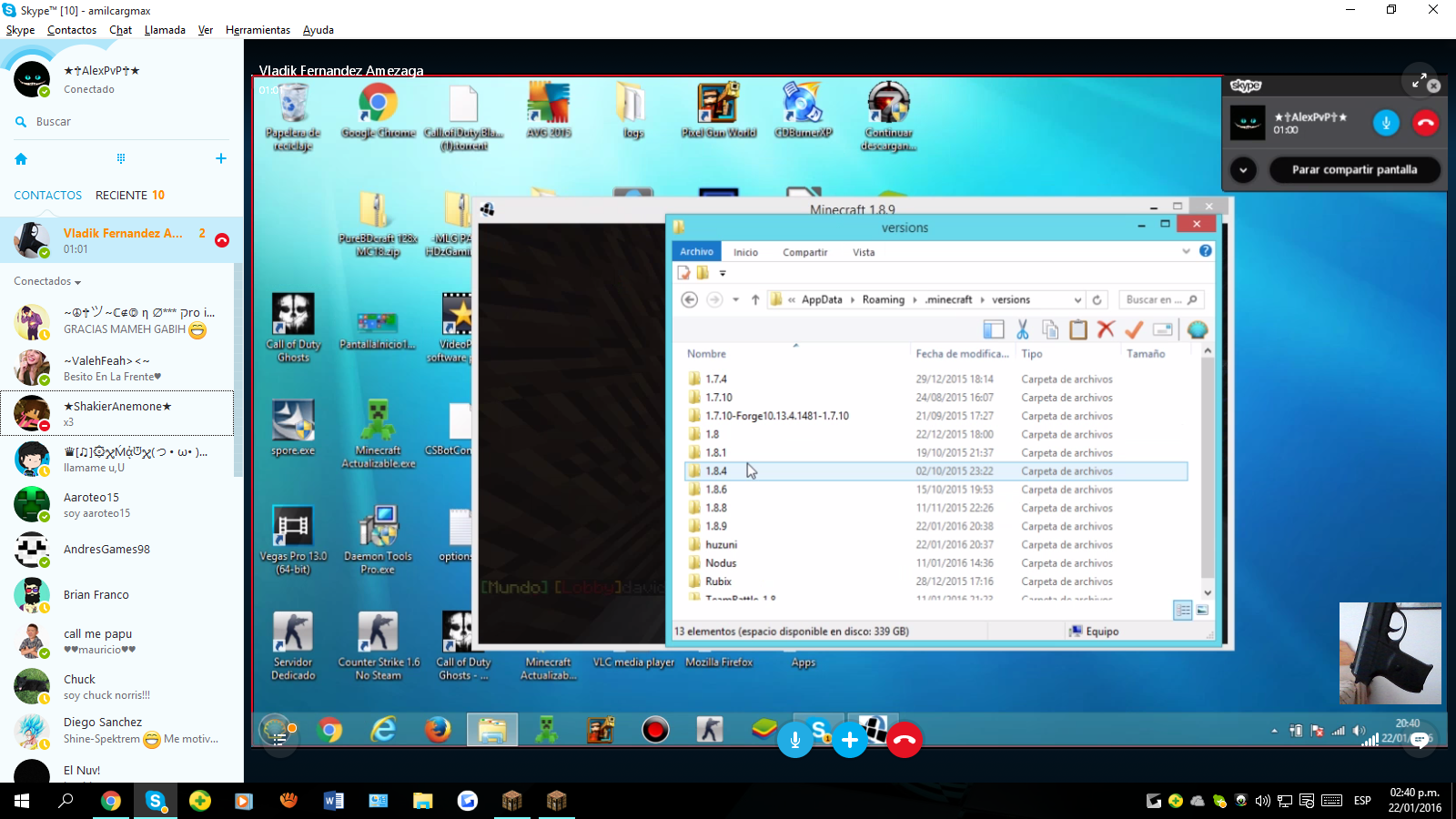The width and height of the screenshot is (1456, 819).
Task: Hang up in the mini Skype call window
Action: (1425, 123)
